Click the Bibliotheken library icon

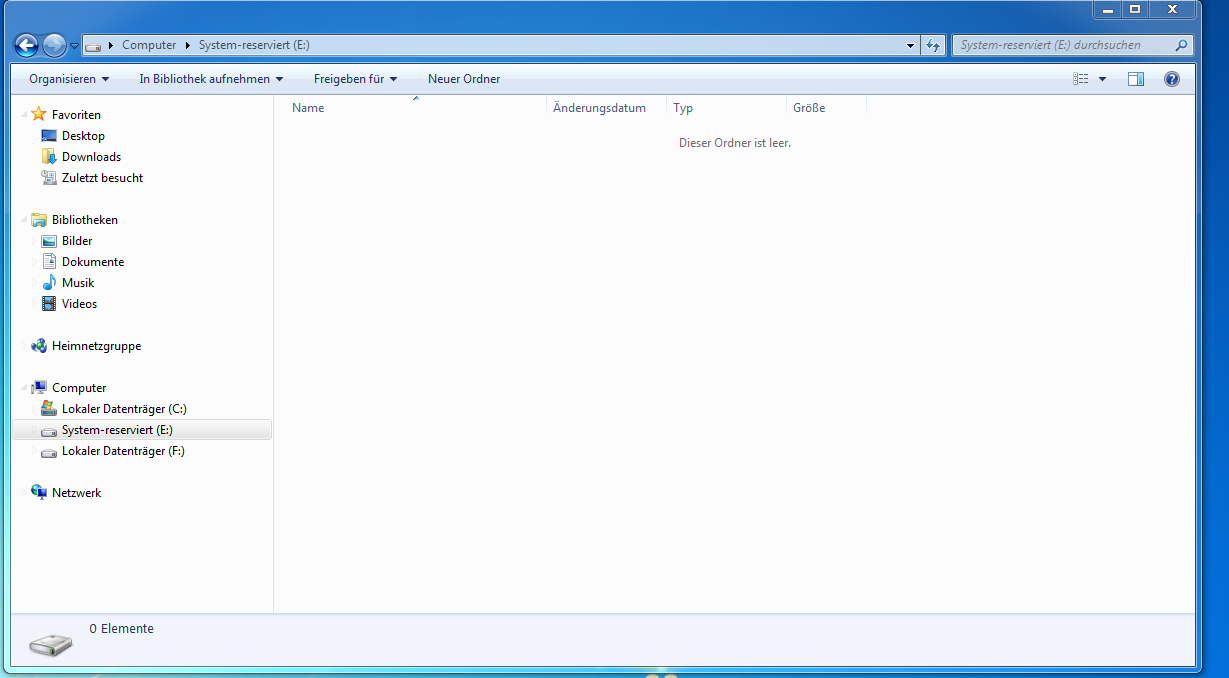(x=39, y=219)
